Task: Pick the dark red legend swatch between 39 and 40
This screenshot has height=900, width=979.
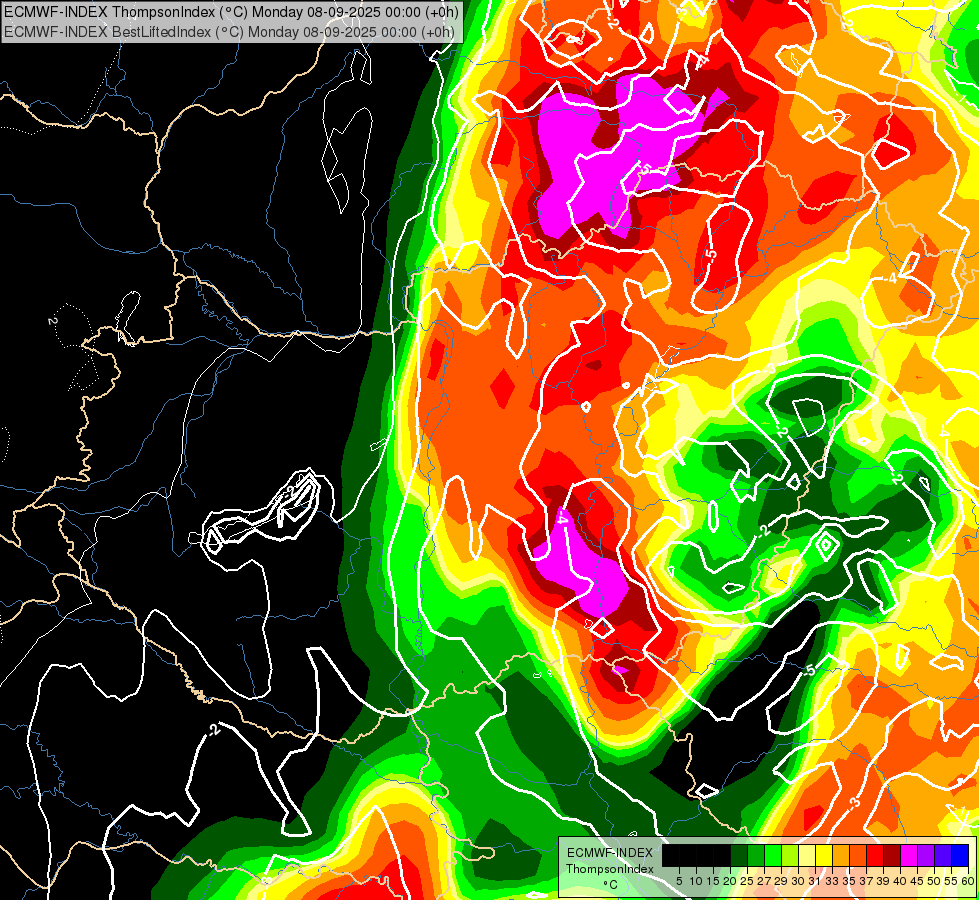Action: coord(892,855)
